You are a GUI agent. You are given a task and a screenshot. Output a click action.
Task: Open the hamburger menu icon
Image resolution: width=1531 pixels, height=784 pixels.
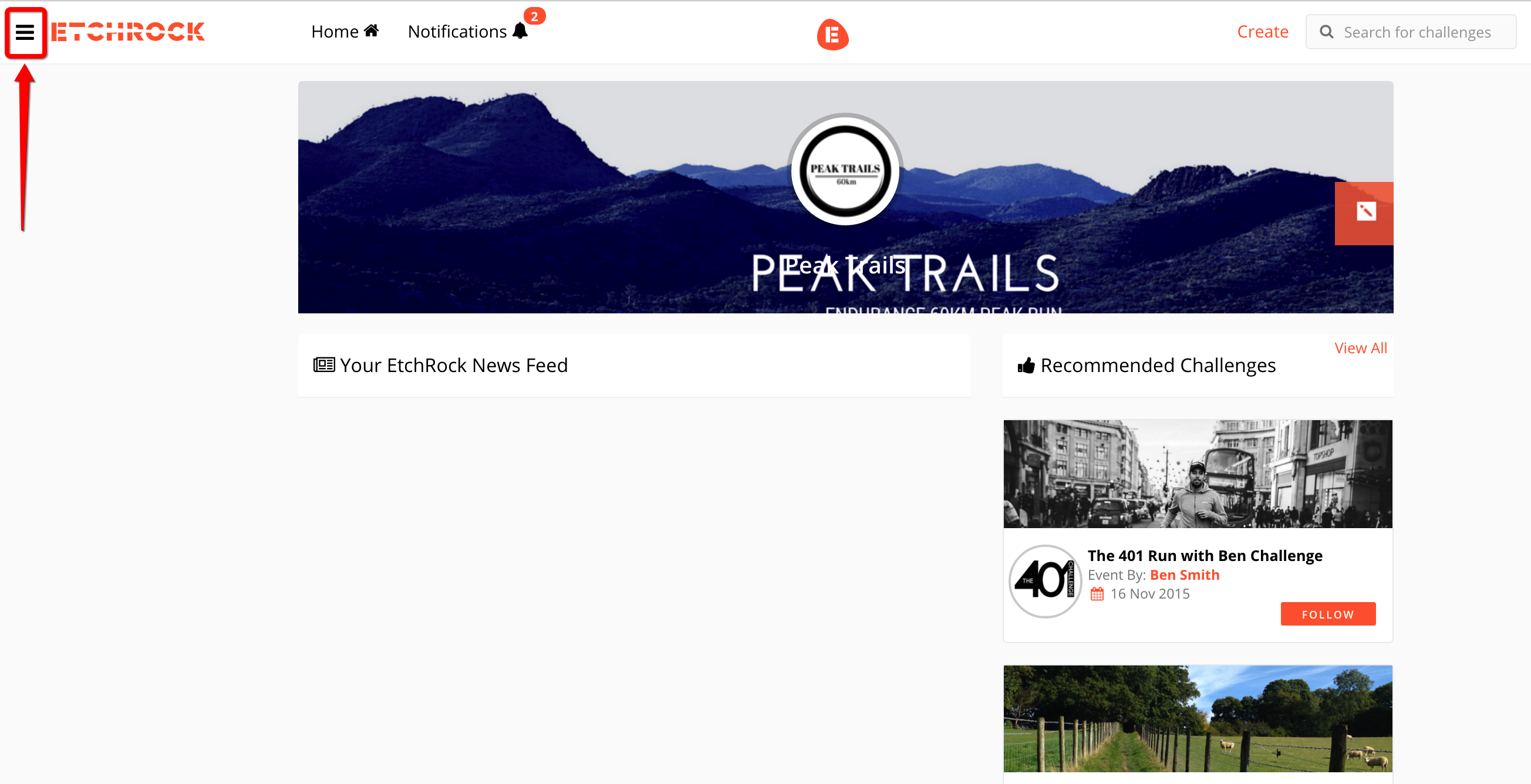[25, 32]
